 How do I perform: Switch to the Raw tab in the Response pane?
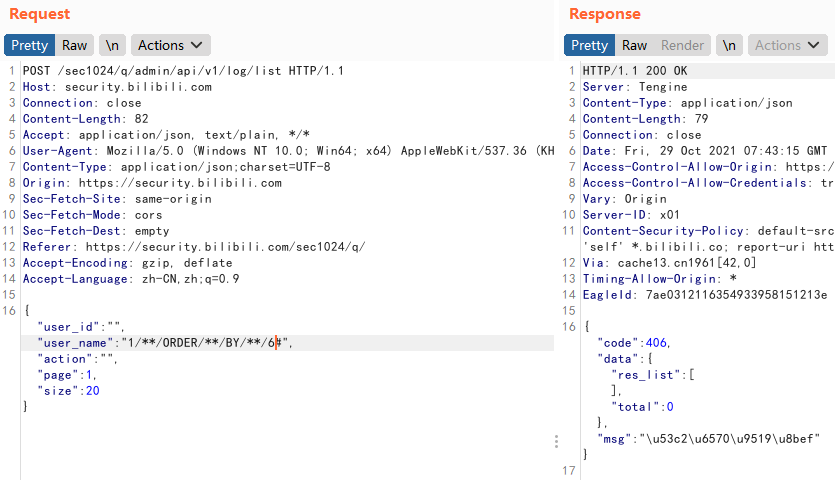[x=634, y=45]
